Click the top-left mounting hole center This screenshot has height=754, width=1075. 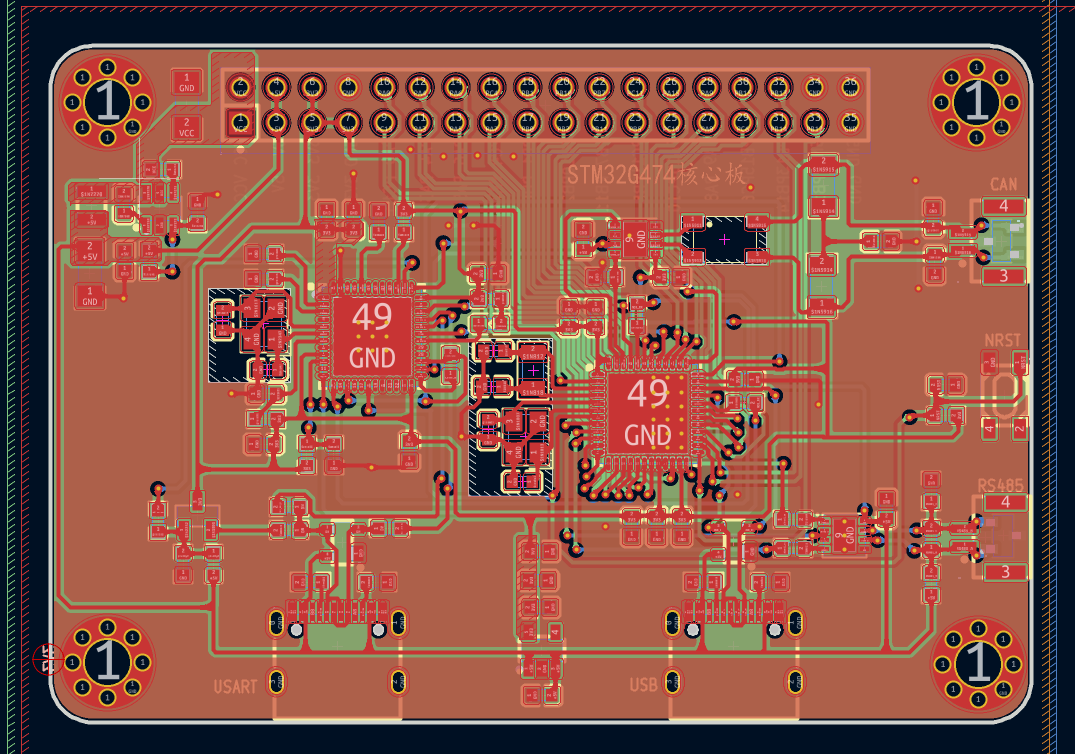coord(107,102)
